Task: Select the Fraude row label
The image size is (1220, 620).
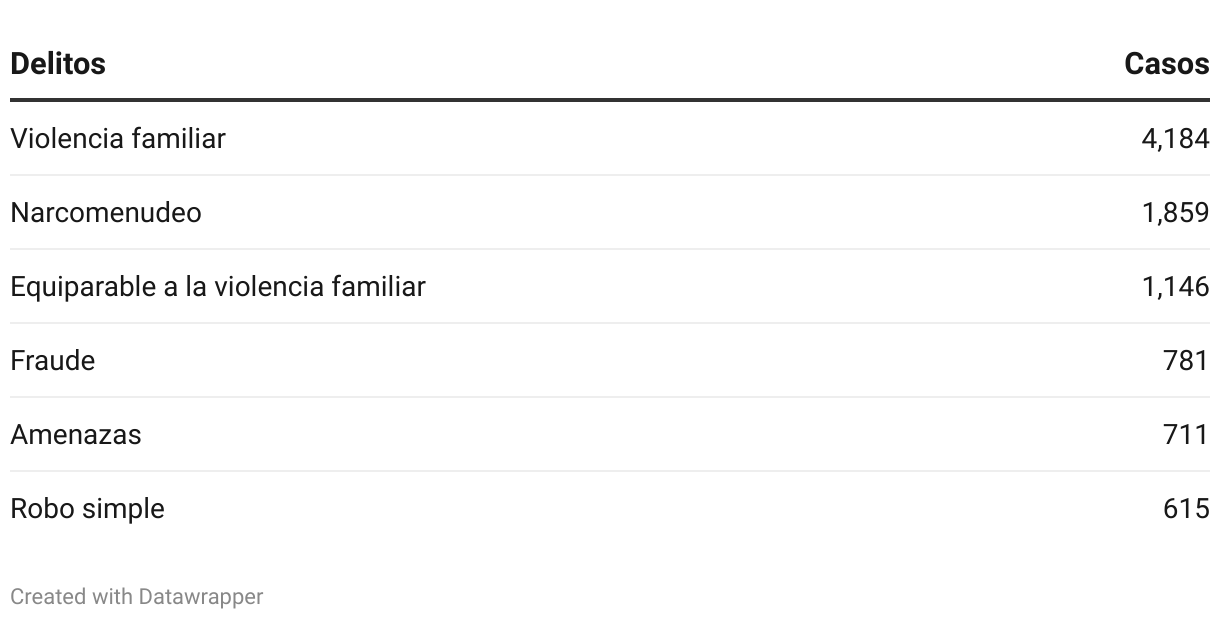Action: pos(53,360)
